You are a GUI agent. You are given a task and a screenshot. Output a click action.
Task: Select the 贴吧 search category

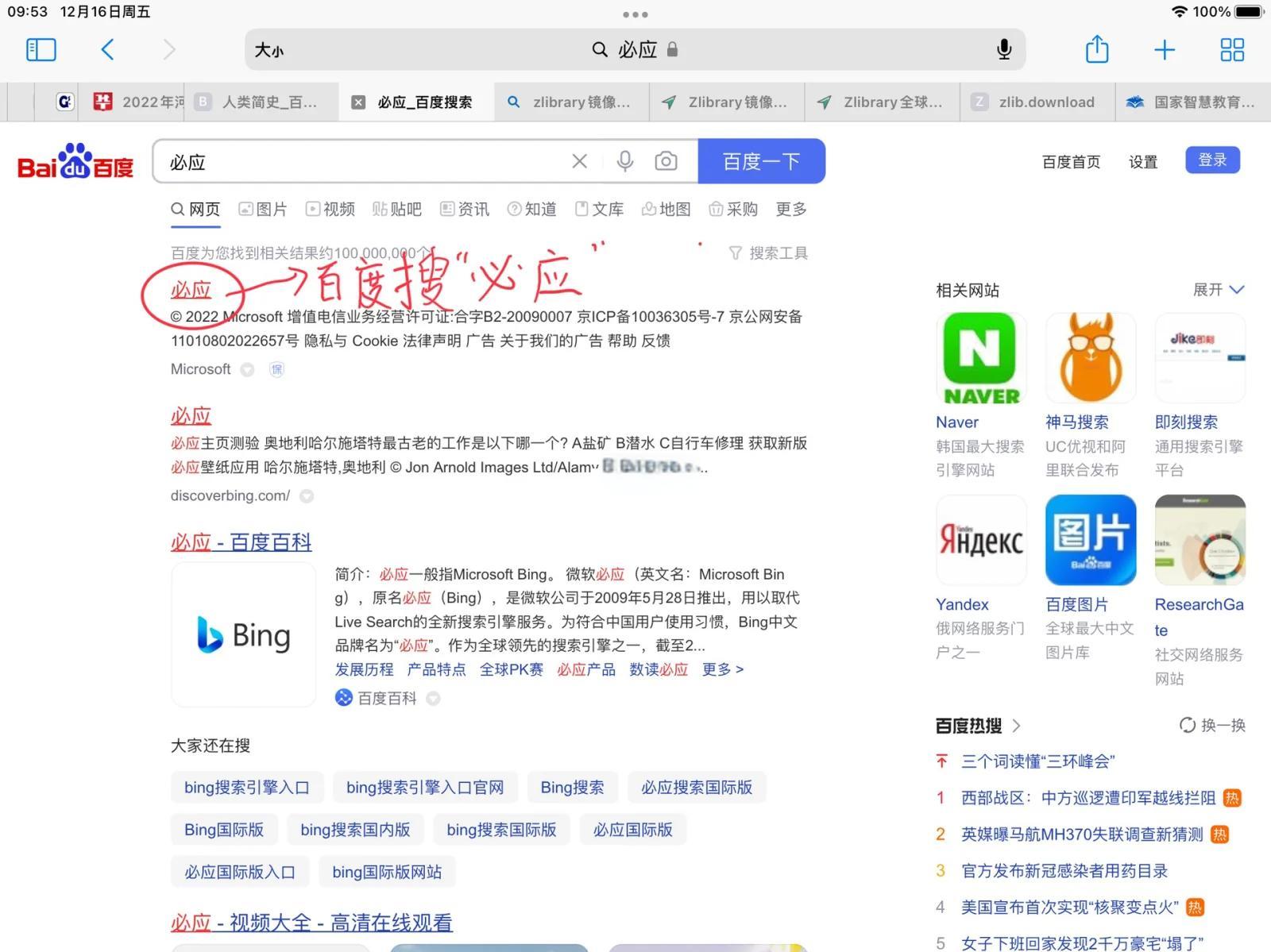click(397, 209)
